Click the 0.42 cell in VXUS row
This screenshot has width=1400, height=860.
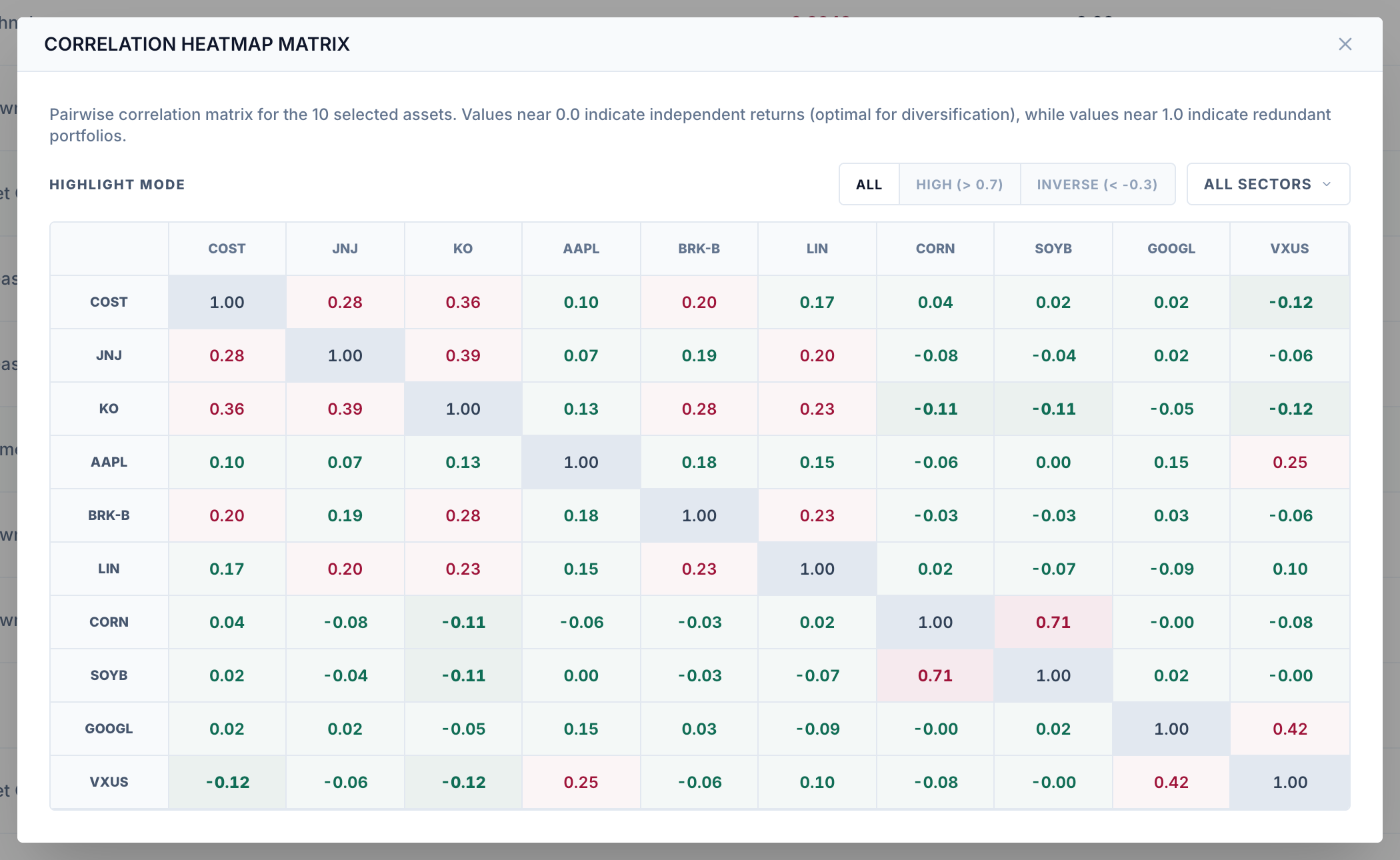click(1171, 782)
